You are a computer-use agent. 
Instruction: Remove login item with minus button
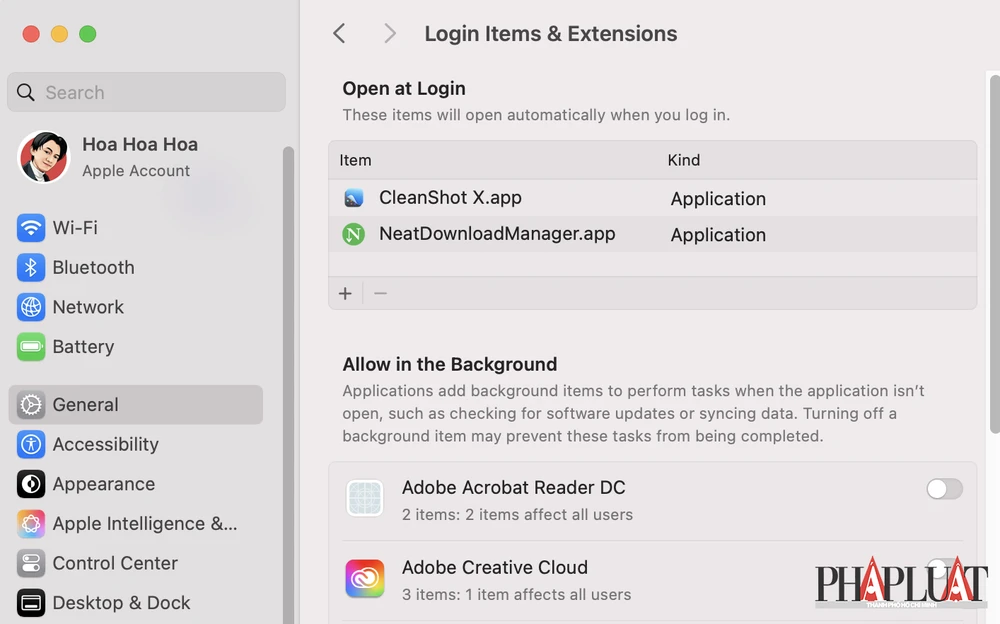(380, 294)
